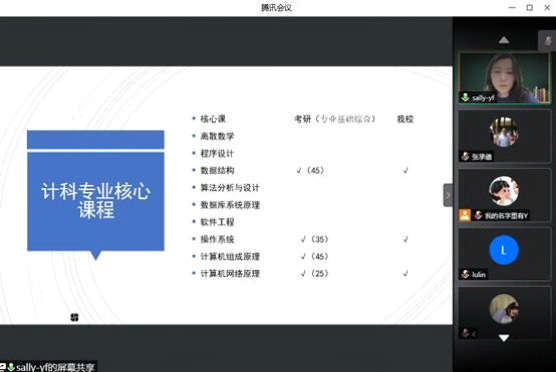Click muted mic icon of 我的名字里有Y
The width and height of the screenshot is (556, 372).
(x=478, y=215)
